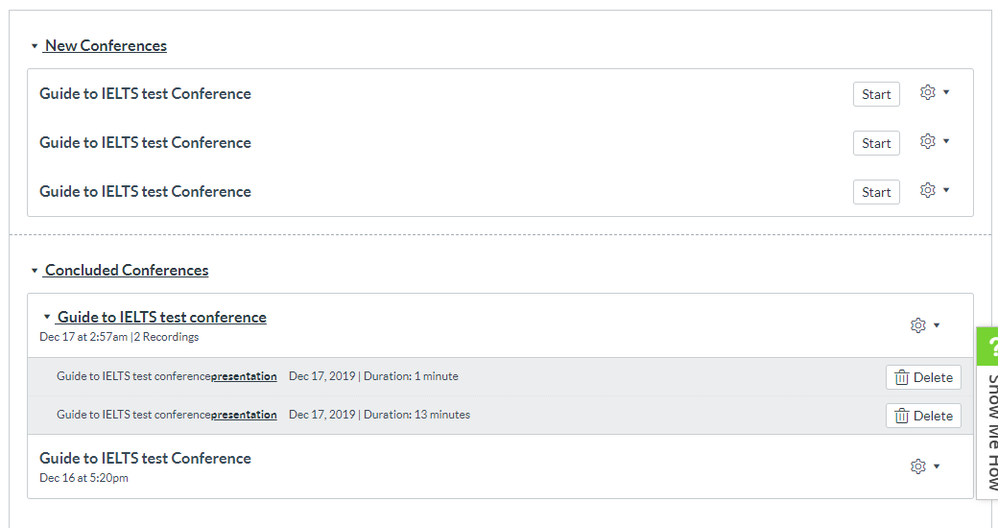Click the first new conference title
Image resolution: width=998 pixels, height=528 pixels.
point(145,94)
